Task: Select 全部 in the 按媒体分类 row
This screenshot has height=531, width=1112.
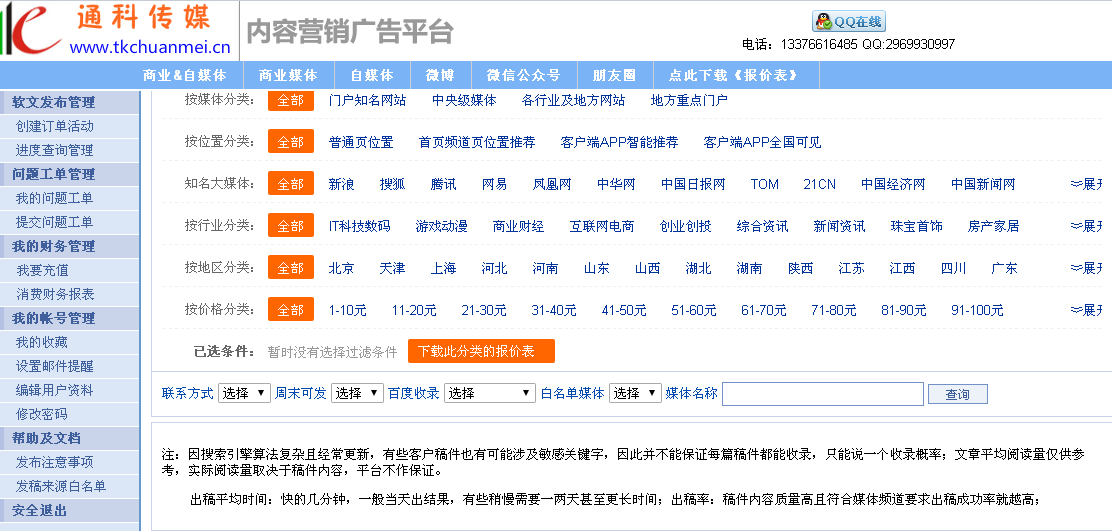Action: 290,100
